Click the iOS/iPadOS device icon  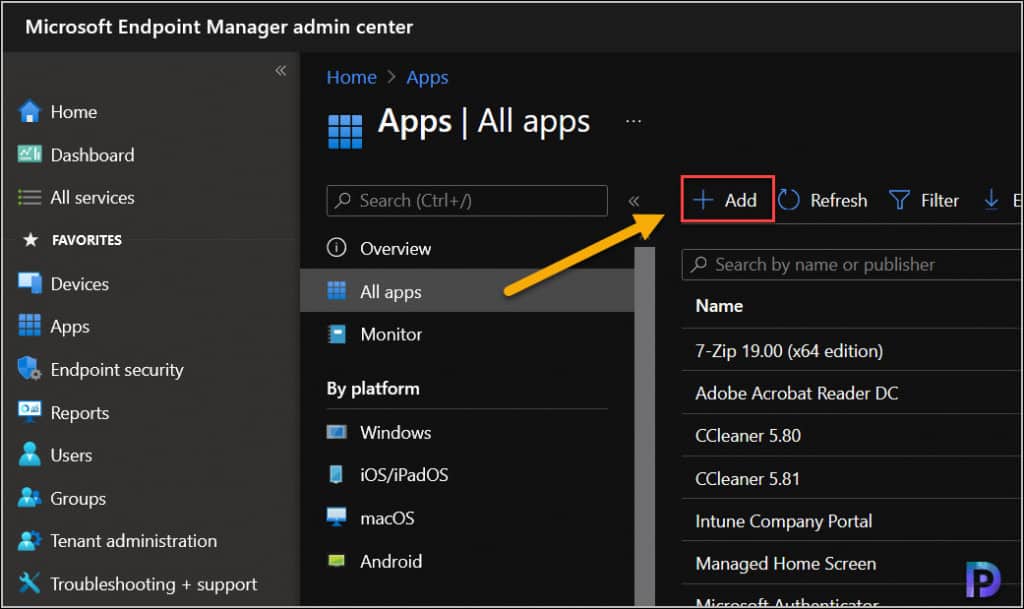pyautogui.click(x=336, y=475)
